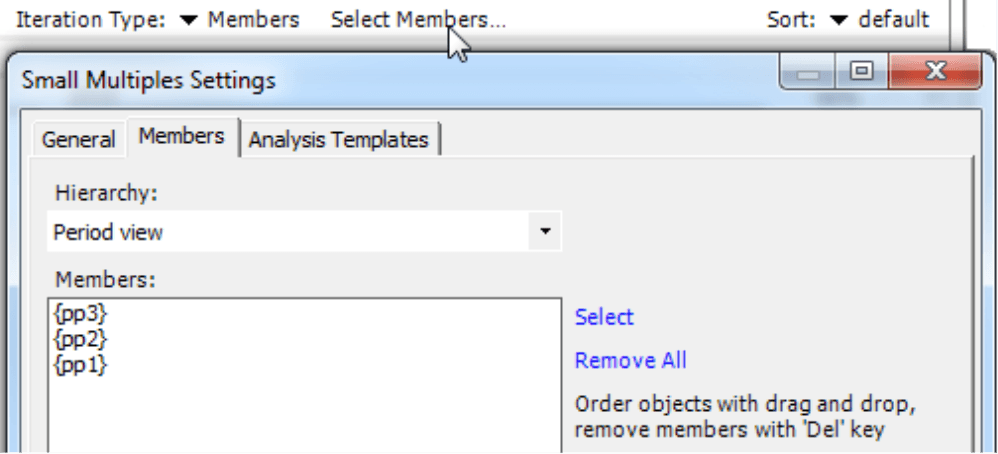The height and width of the screenshot is (454, 998).
Task: Switch to the Members tab
Action: point(182,136)
